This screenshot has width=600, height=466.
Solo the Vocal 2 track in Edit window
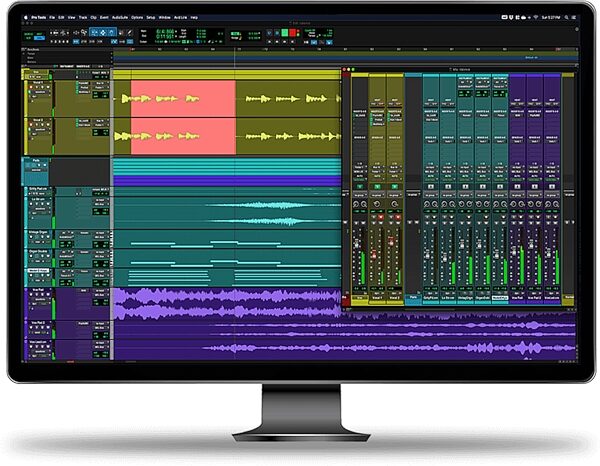point(42,125)
